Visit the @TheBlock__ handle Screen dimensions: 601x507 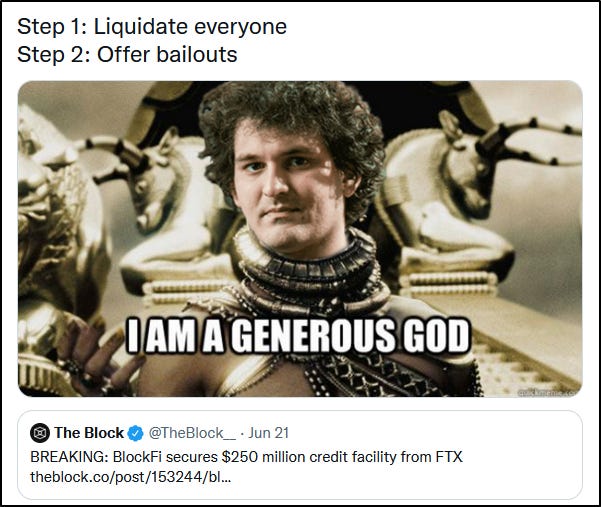[x=192, y=433]
